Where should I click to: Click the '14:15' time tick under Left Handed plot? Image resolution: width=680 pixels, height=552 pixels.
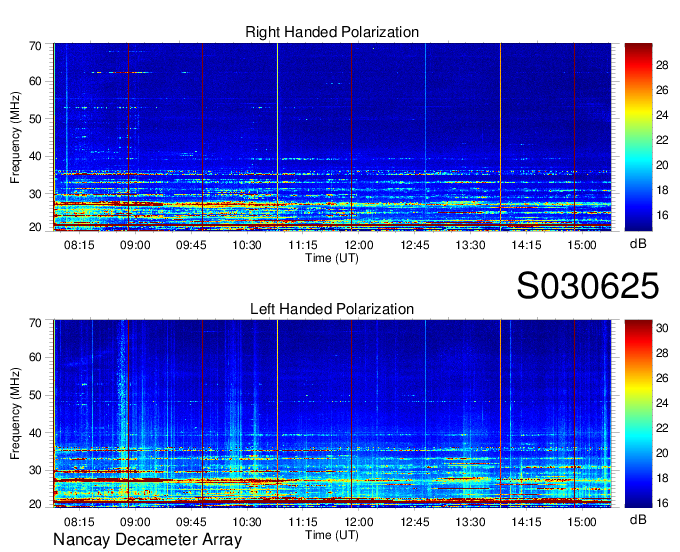coord(526,522)
